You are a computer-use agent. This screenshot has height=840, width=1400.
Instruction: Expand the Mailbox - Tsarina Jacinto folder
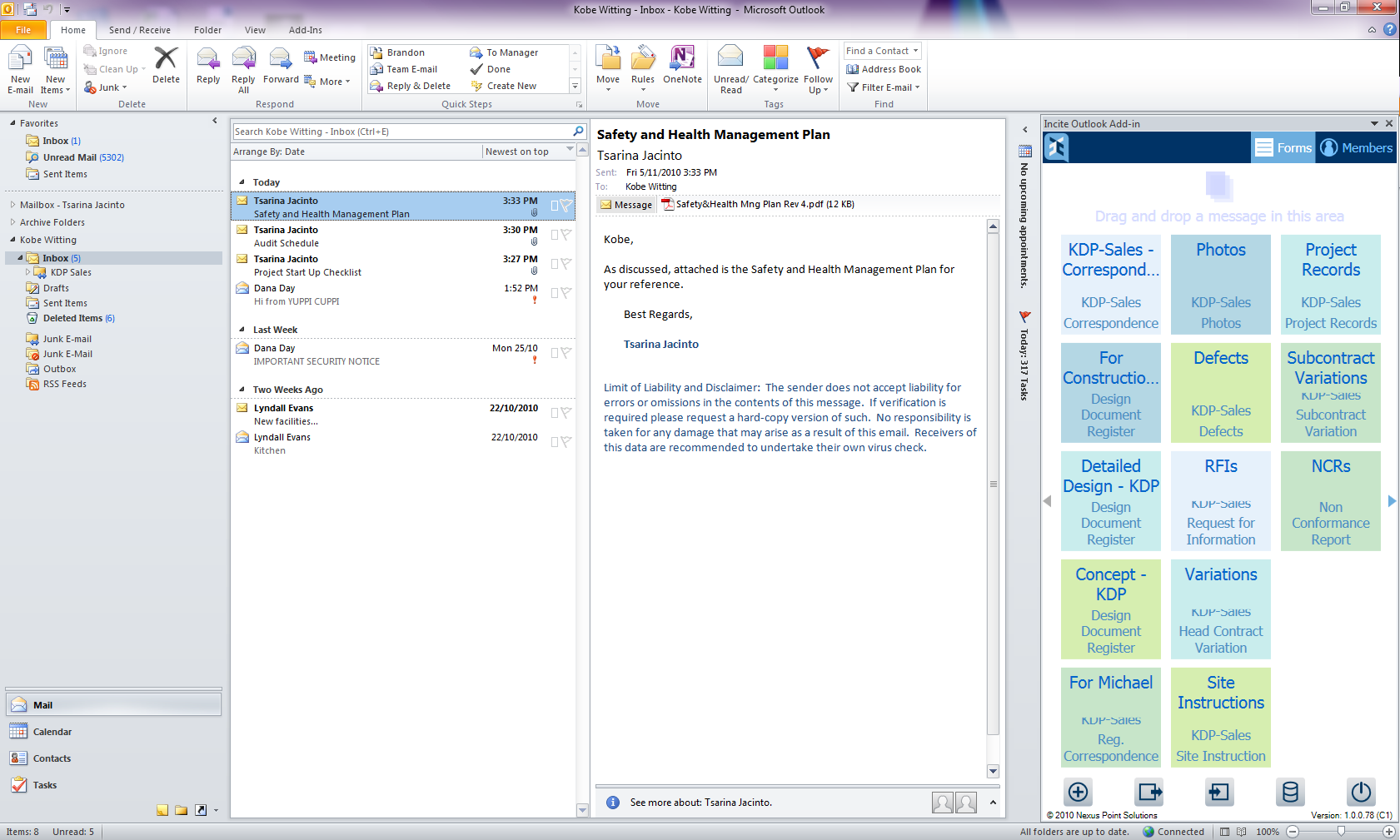(12, 205)
